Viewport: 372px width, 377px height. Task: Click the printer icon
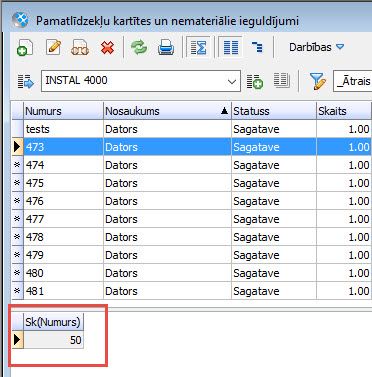click(166, 47)
